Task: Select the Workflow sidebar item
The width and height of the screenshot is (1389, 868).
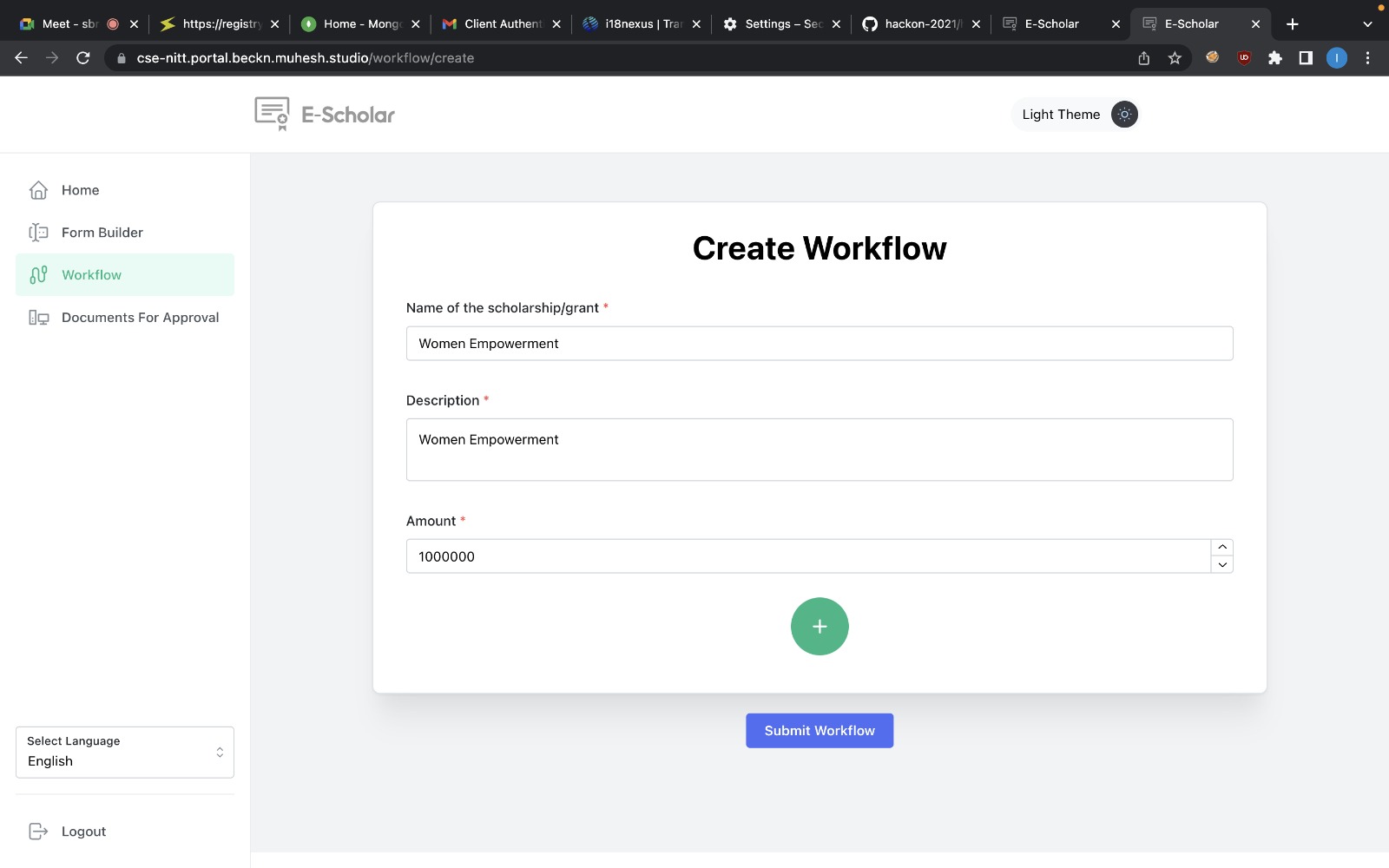Action: 125,275
